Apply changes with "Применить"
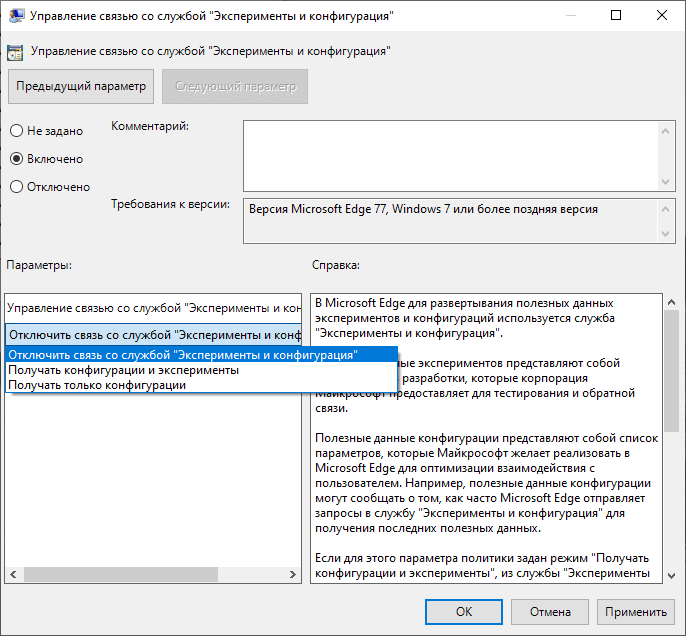686x636 pixels. pos(636,612)
